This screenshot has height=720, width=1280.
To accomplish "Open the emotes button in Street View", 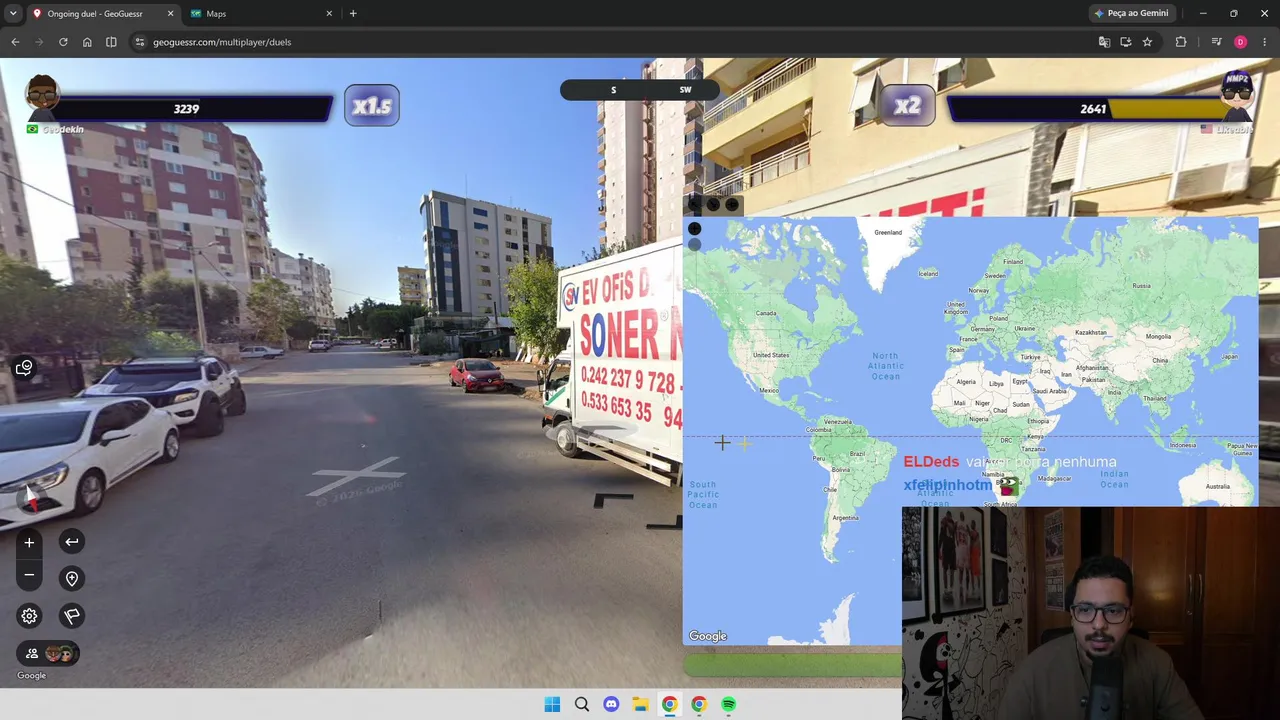I will click(24, 368).
